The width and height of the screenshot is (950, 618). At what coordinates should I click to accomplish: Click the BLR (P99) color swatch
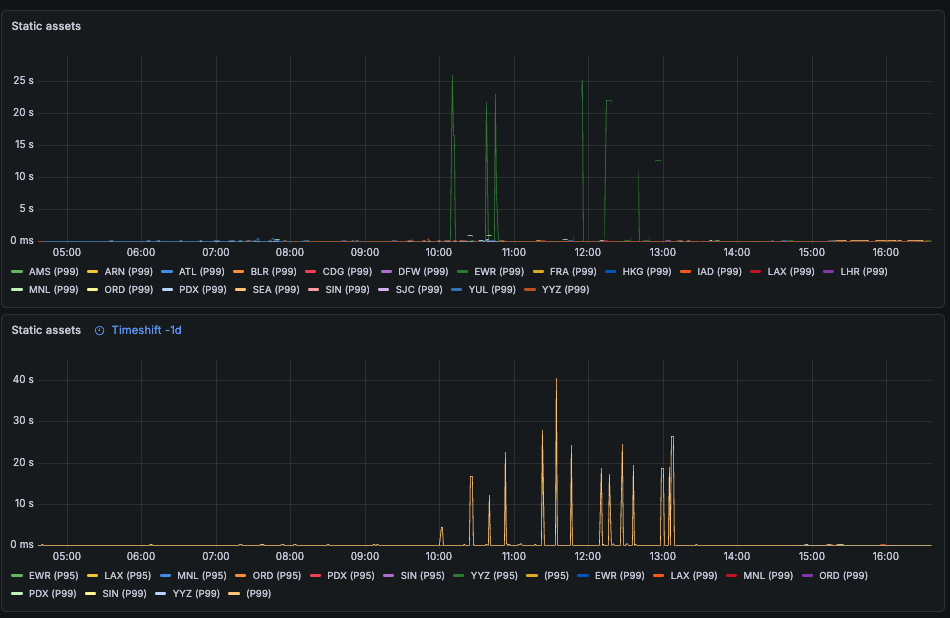point(239,271)
